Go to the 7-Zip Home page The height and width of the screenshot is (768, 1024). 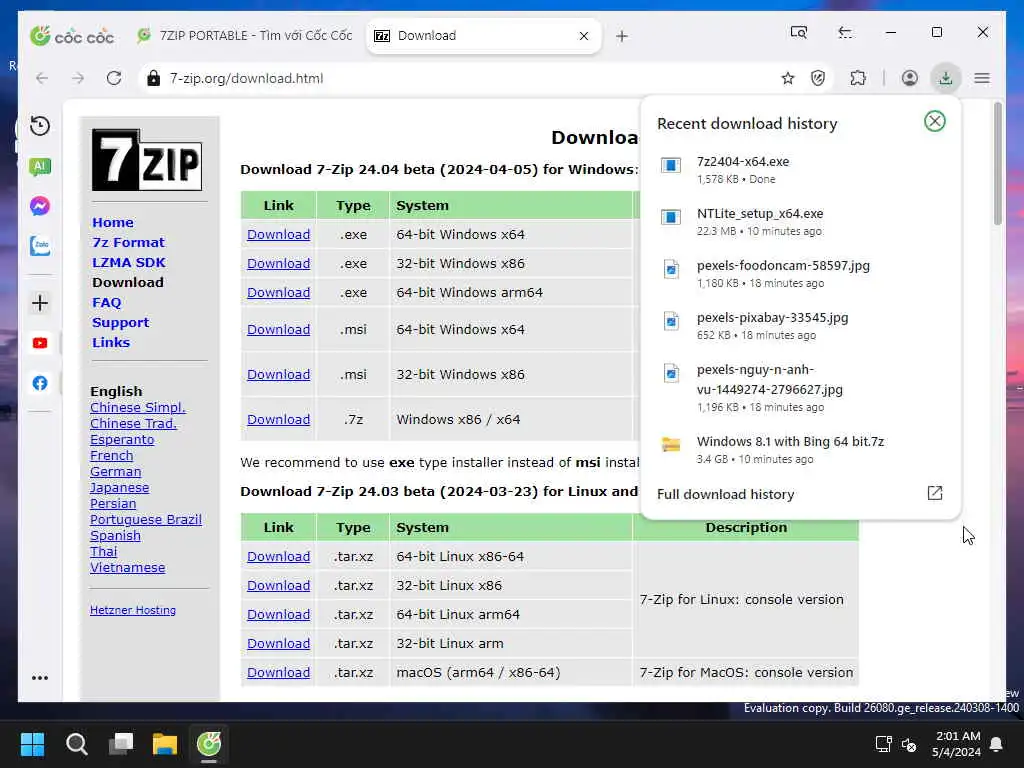(113, 222)
